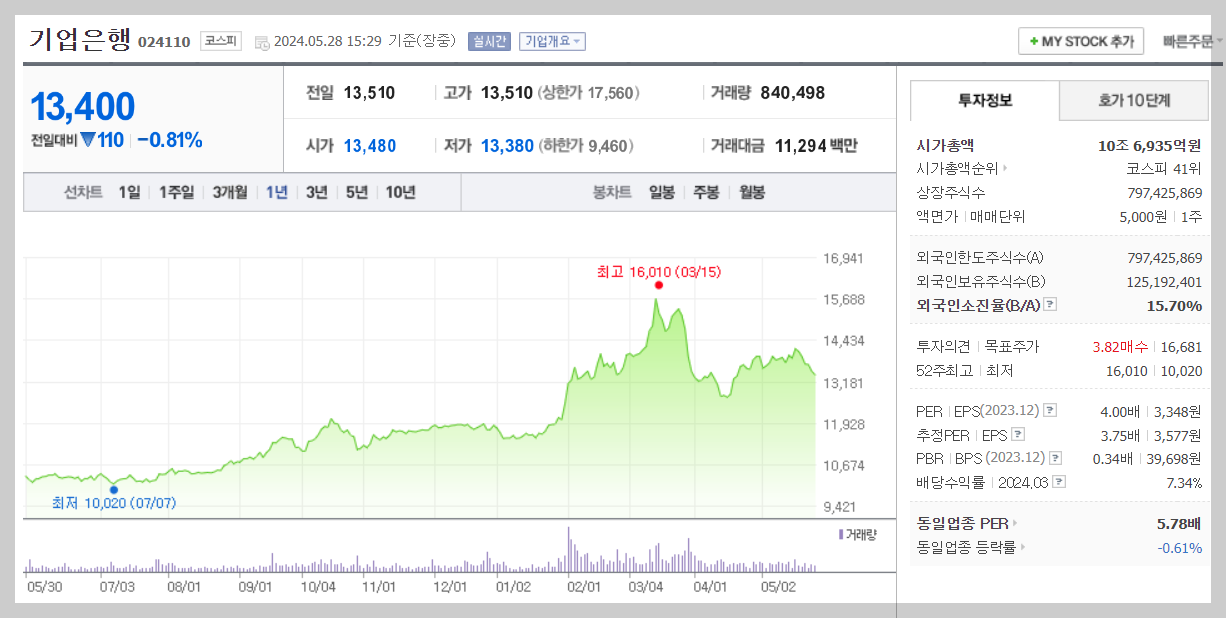Screen dimensions: 1226x618
Task: Click the 목표주가 value 16,681
Action: (1180, 347)
